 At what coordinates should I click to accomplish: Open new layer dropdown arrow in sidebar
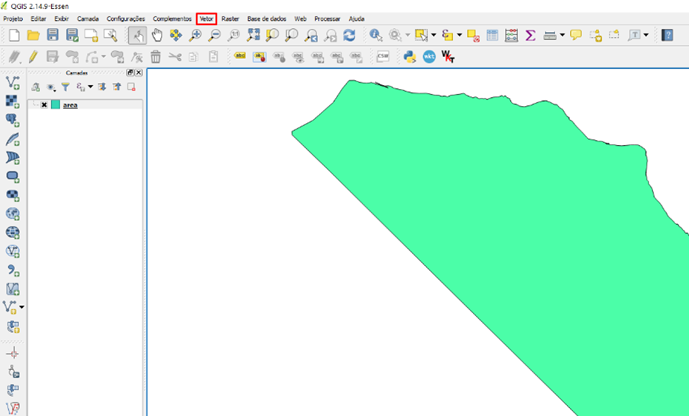22,307
